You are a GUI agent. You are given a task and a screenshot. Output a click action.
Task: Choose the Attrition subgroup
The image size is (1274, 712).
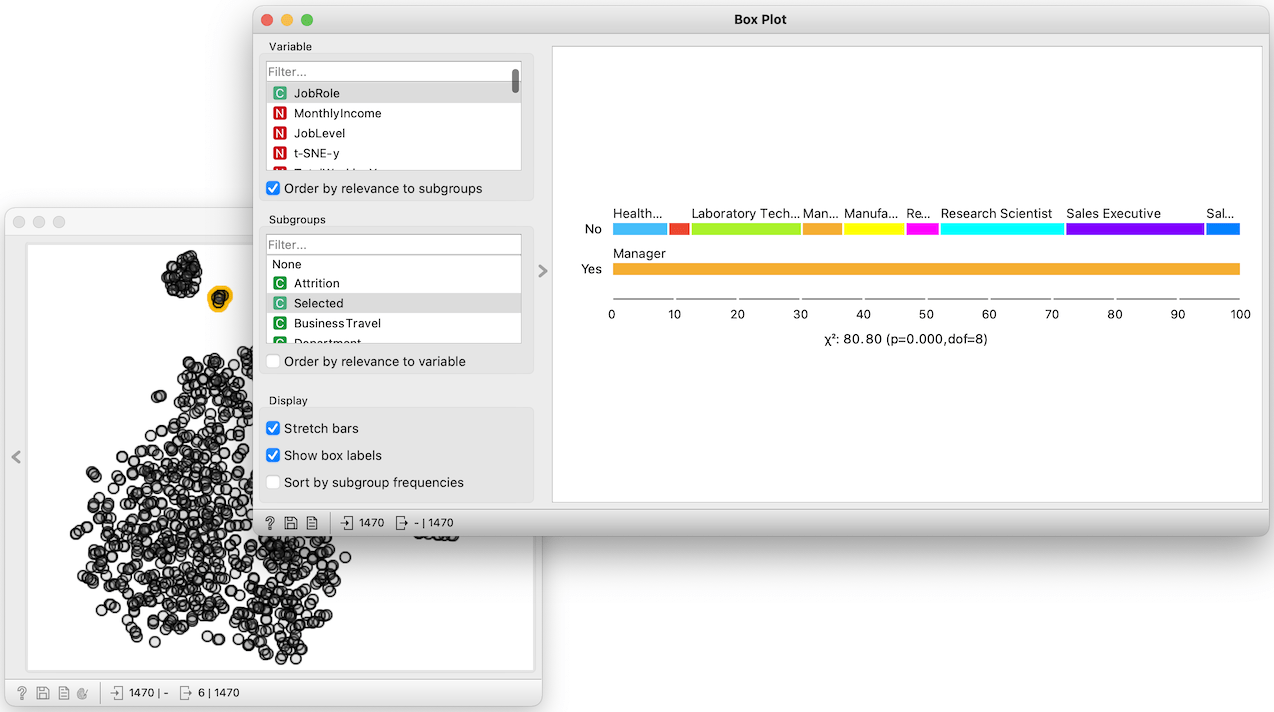(393, 283)
